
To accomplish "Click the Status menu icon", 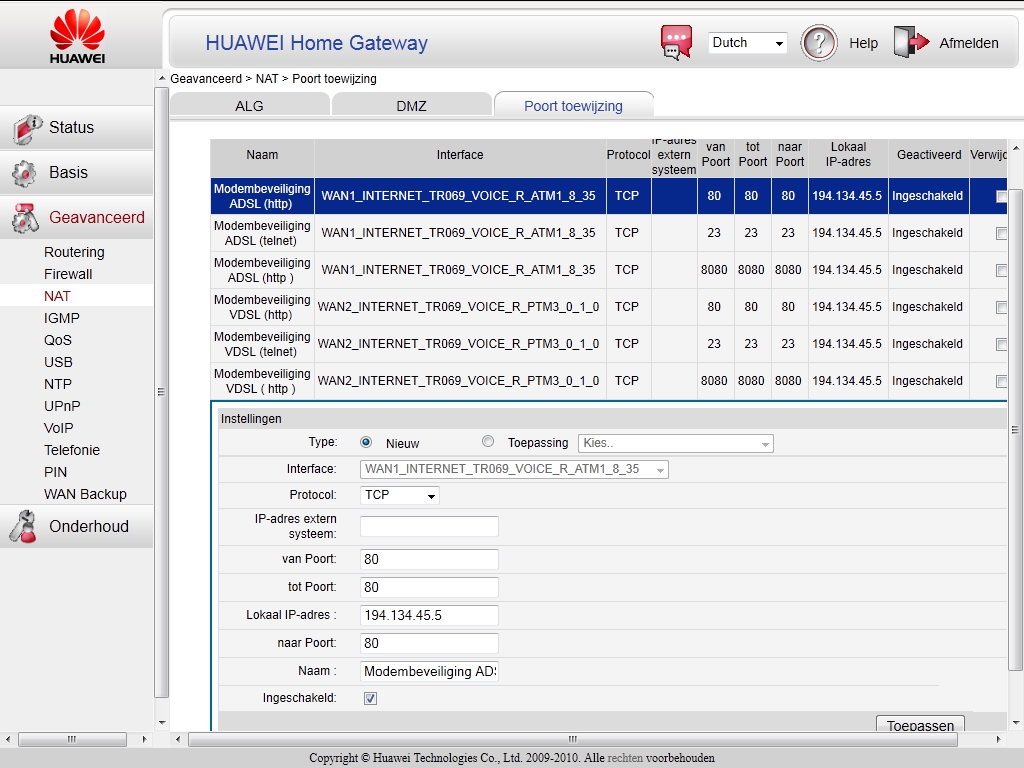I will click(x=27, y=128).
